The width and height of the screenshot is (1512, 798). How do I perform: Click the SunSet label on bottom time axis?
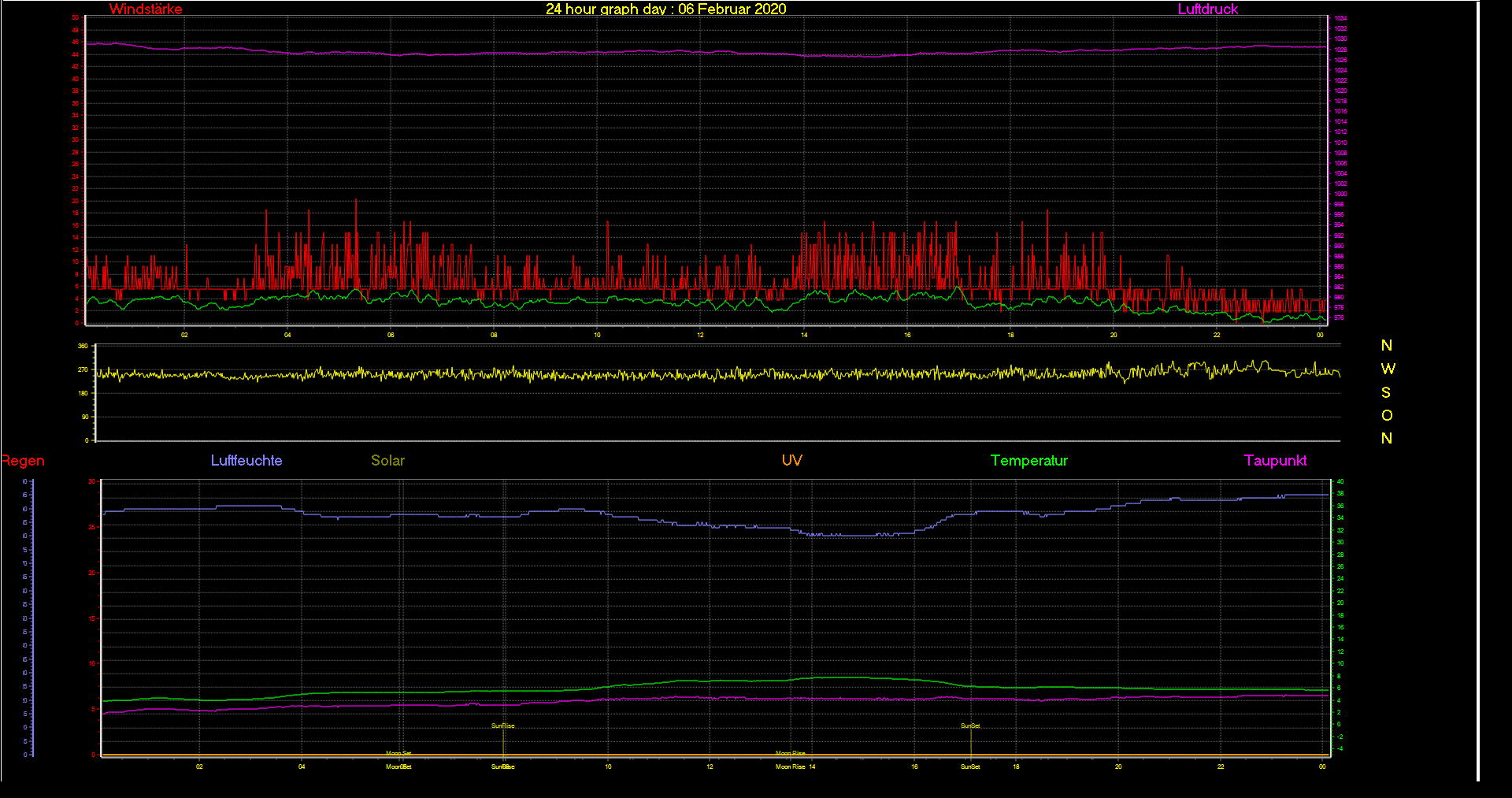[970, 766]
